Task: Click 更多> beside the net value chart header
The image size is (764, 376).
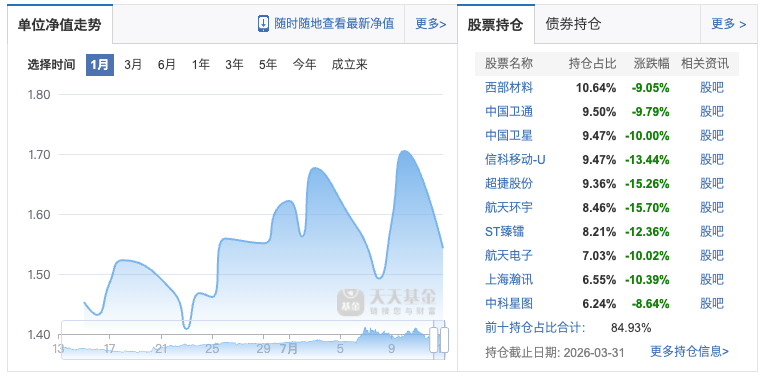Action: [x=431, y=24]
